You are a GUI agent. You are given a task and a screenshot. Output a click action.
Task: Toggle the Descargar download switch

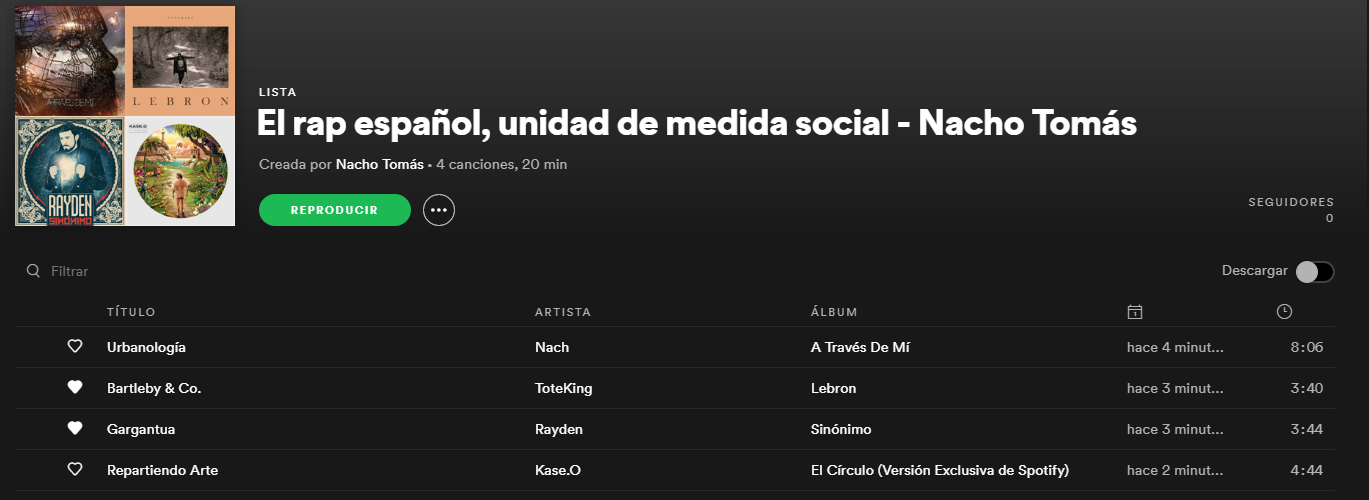pos(1314,272)
